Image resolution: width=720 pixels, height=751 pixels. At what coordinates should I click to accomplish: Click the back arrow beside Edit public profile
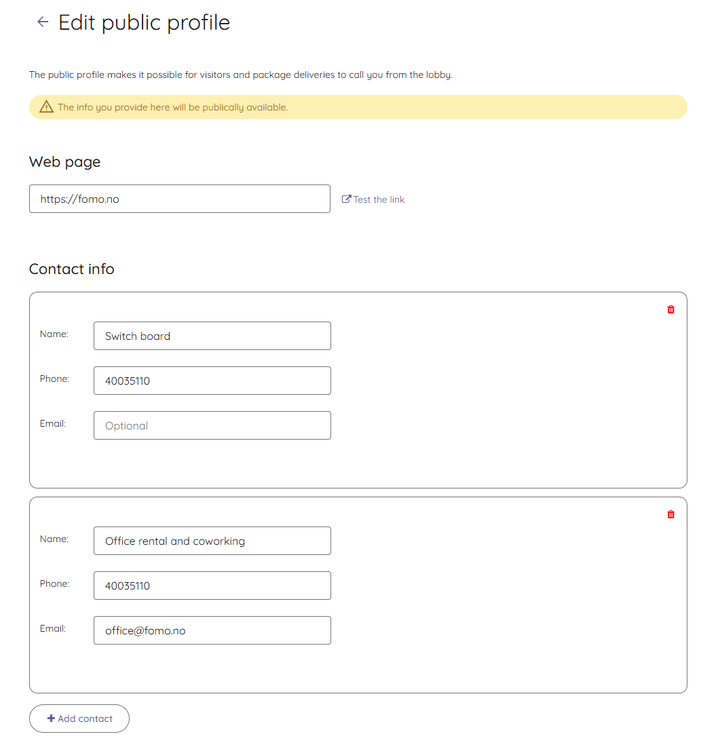click(x=42, y=22)
